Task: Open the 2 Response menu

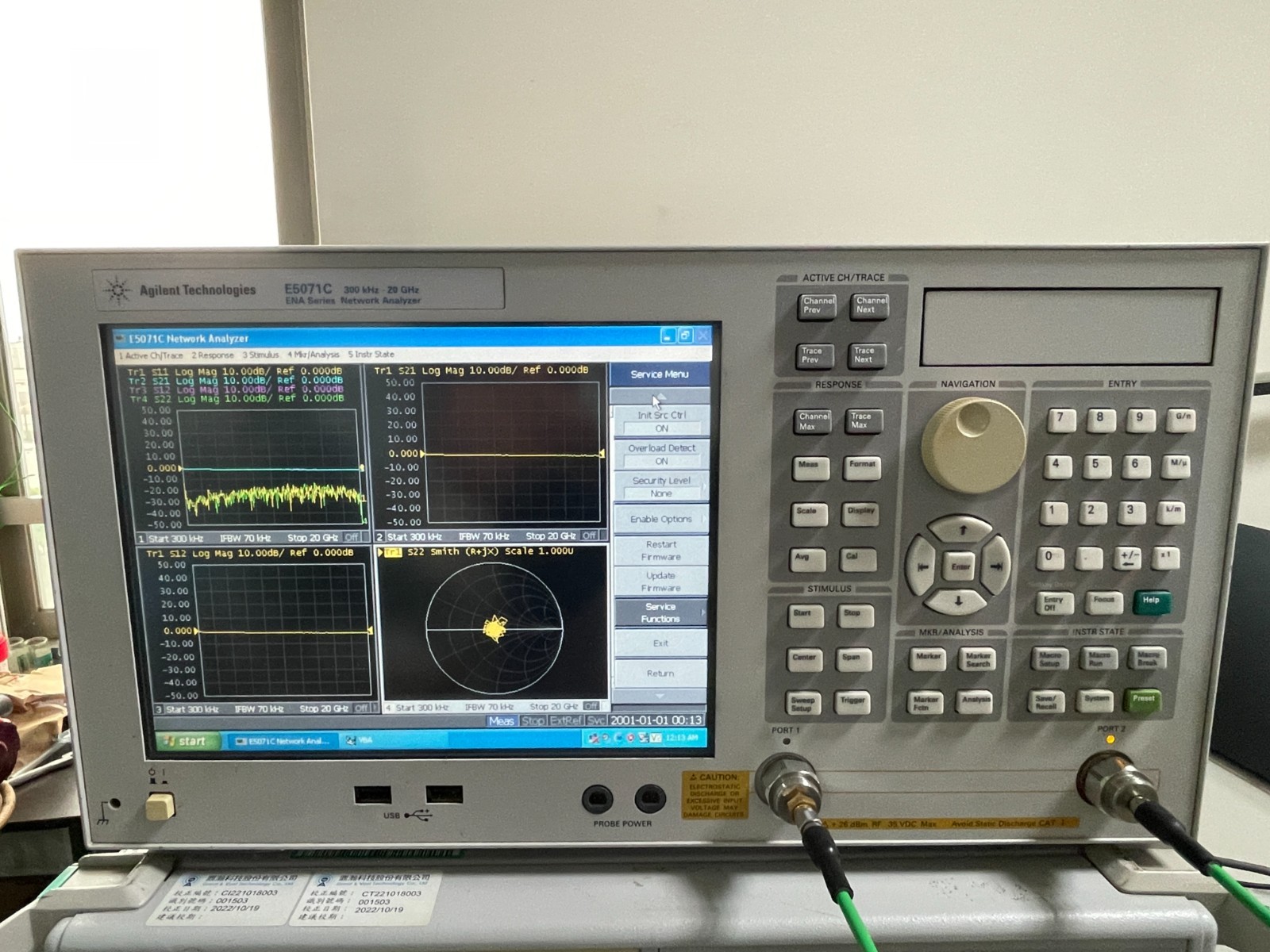Action: [212, 355]
